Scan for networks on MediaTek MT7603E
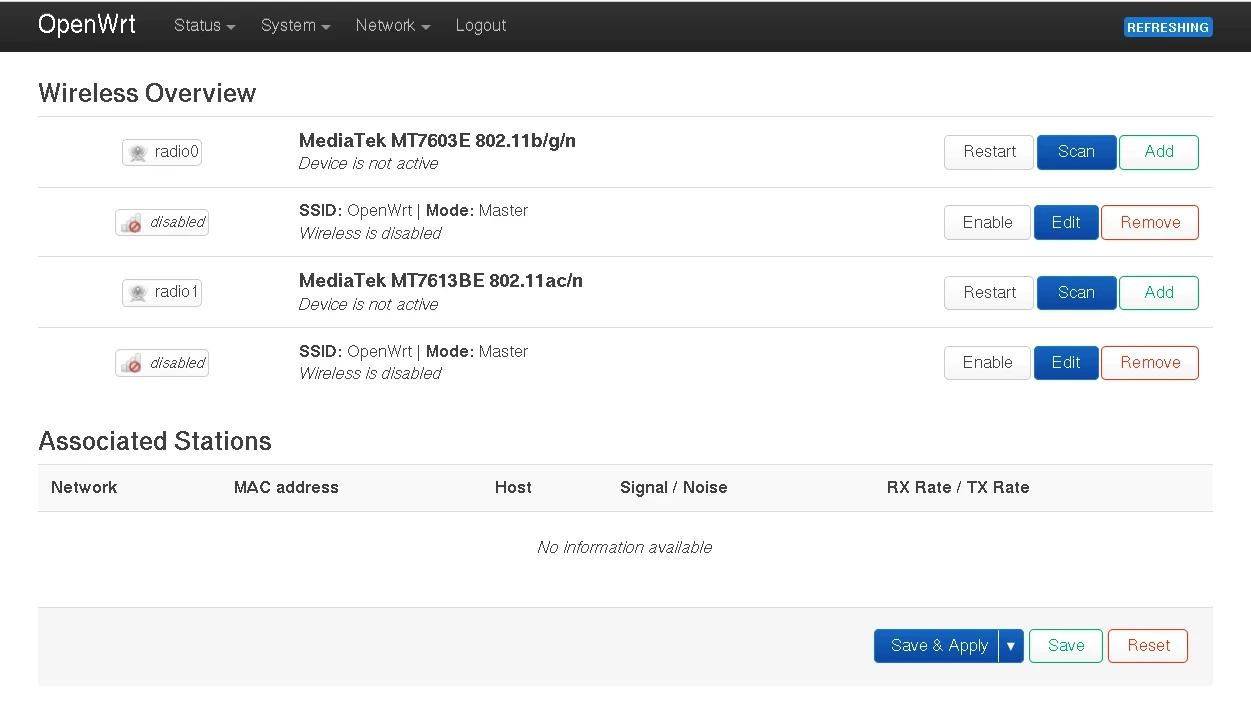Screen dimensions: 1251x718 point(1076,152)
